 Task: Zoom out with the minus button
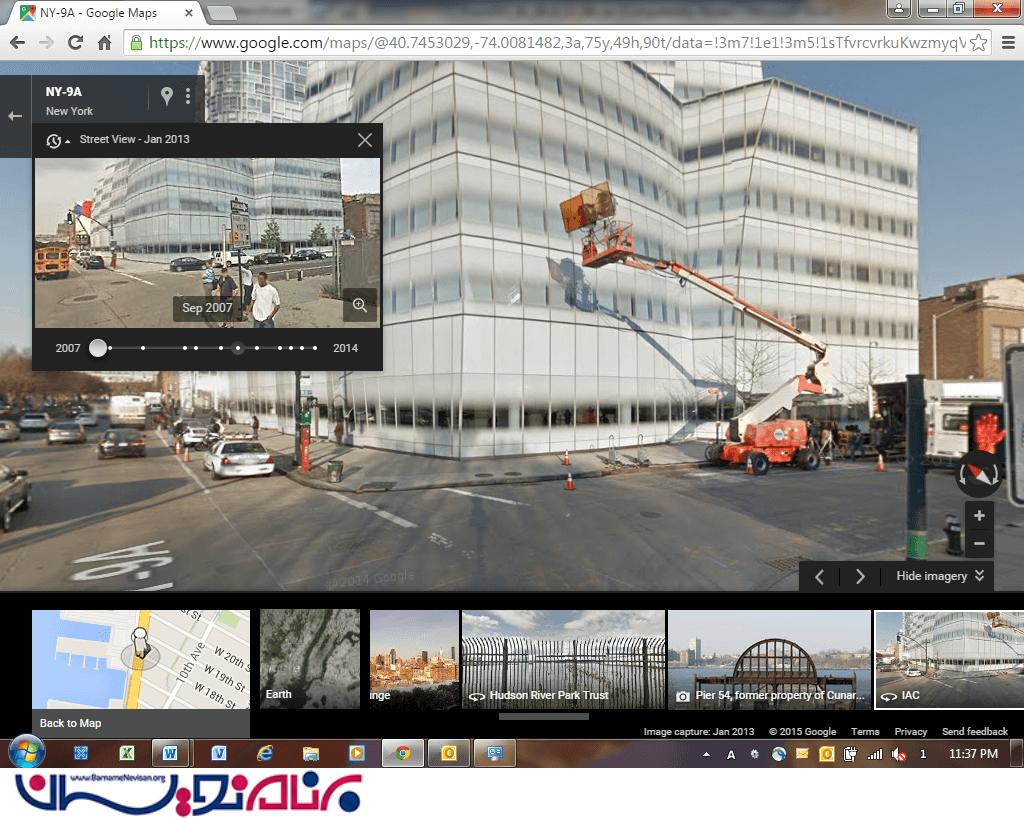pyautogui.click(x=979, y=544)
